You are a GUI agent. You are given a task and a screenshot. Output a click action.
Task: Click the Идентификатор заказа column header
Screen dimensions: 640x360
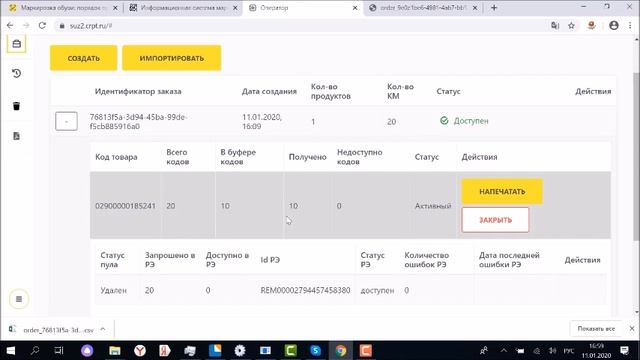point(138,91)
